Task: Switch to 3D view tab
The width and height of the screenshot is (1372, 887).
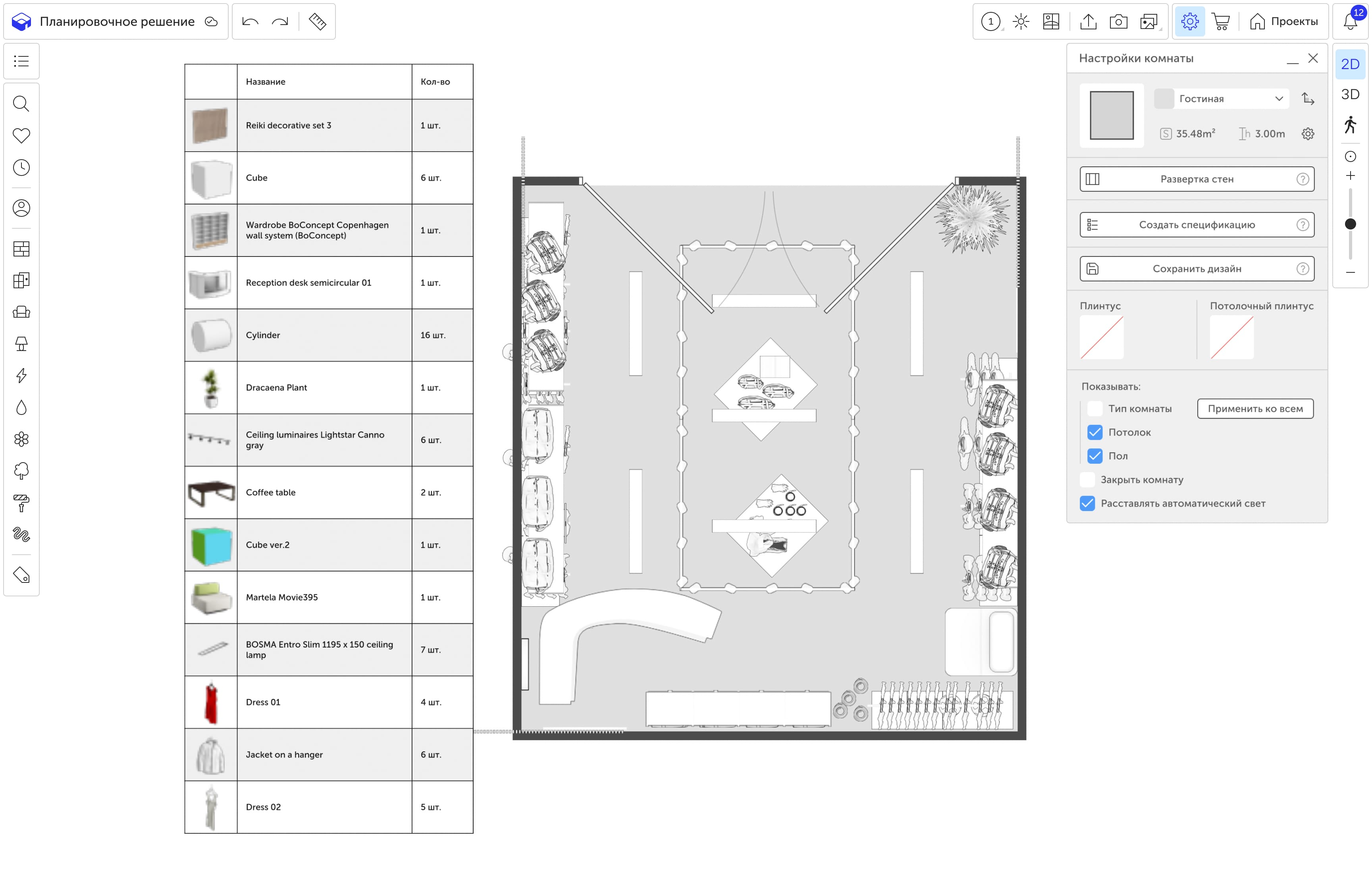Action: coord(1350,94)
